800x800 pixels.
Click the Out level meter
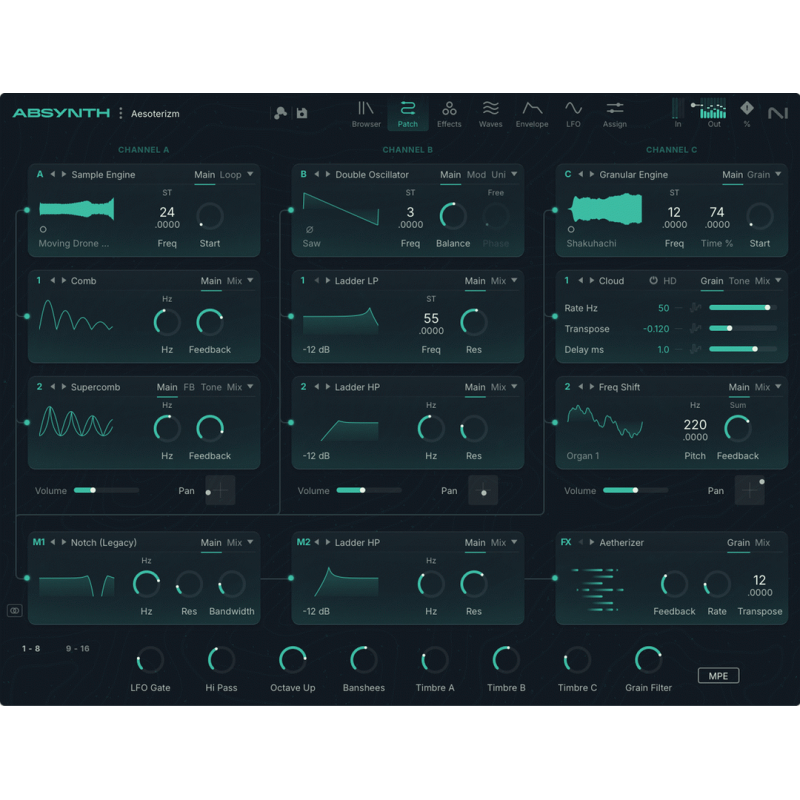pyautogui.click(x=713, y=108)
